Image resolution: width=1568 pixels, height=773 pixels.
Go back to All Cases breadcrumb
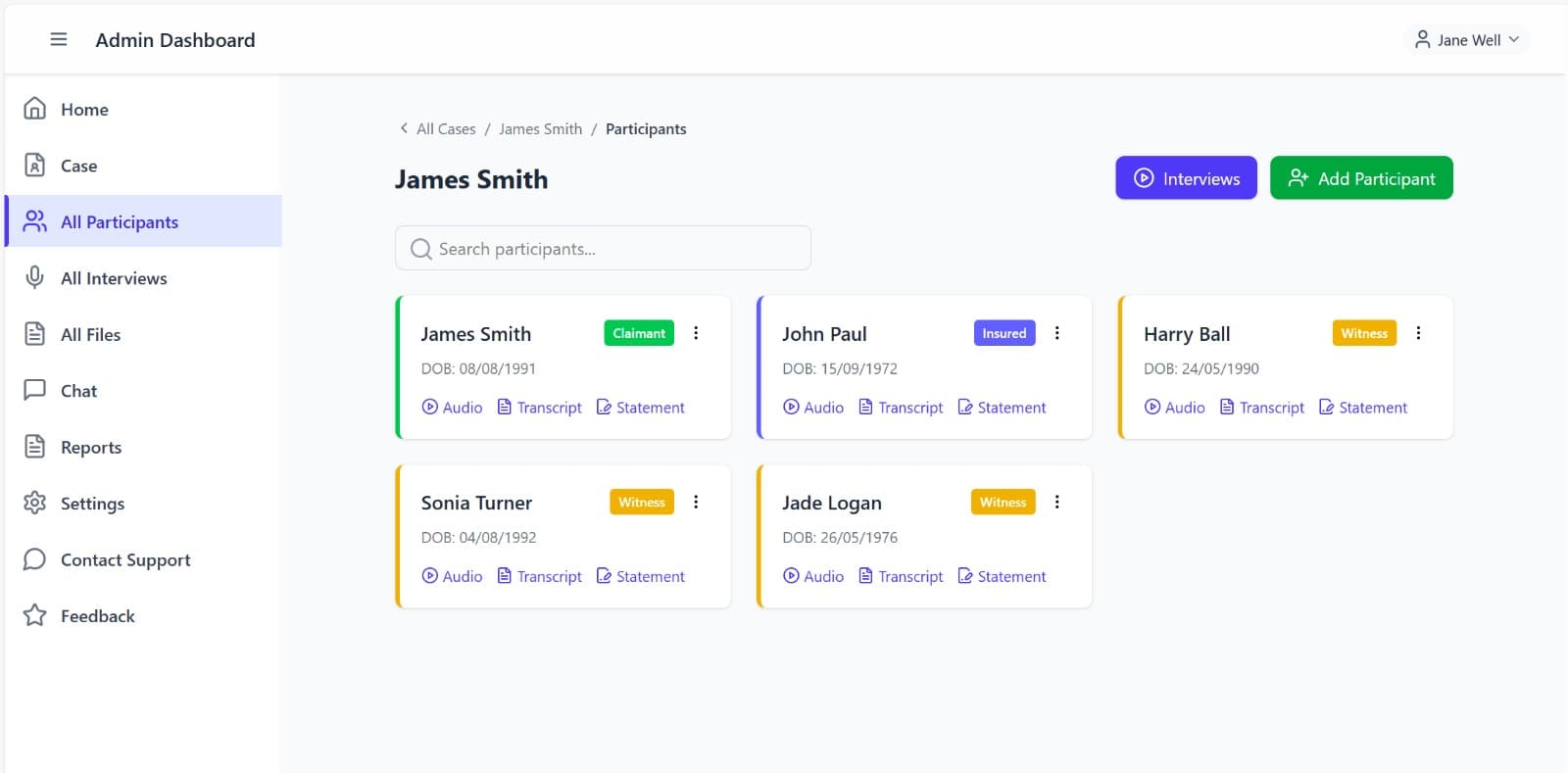[x=445, y=129]
